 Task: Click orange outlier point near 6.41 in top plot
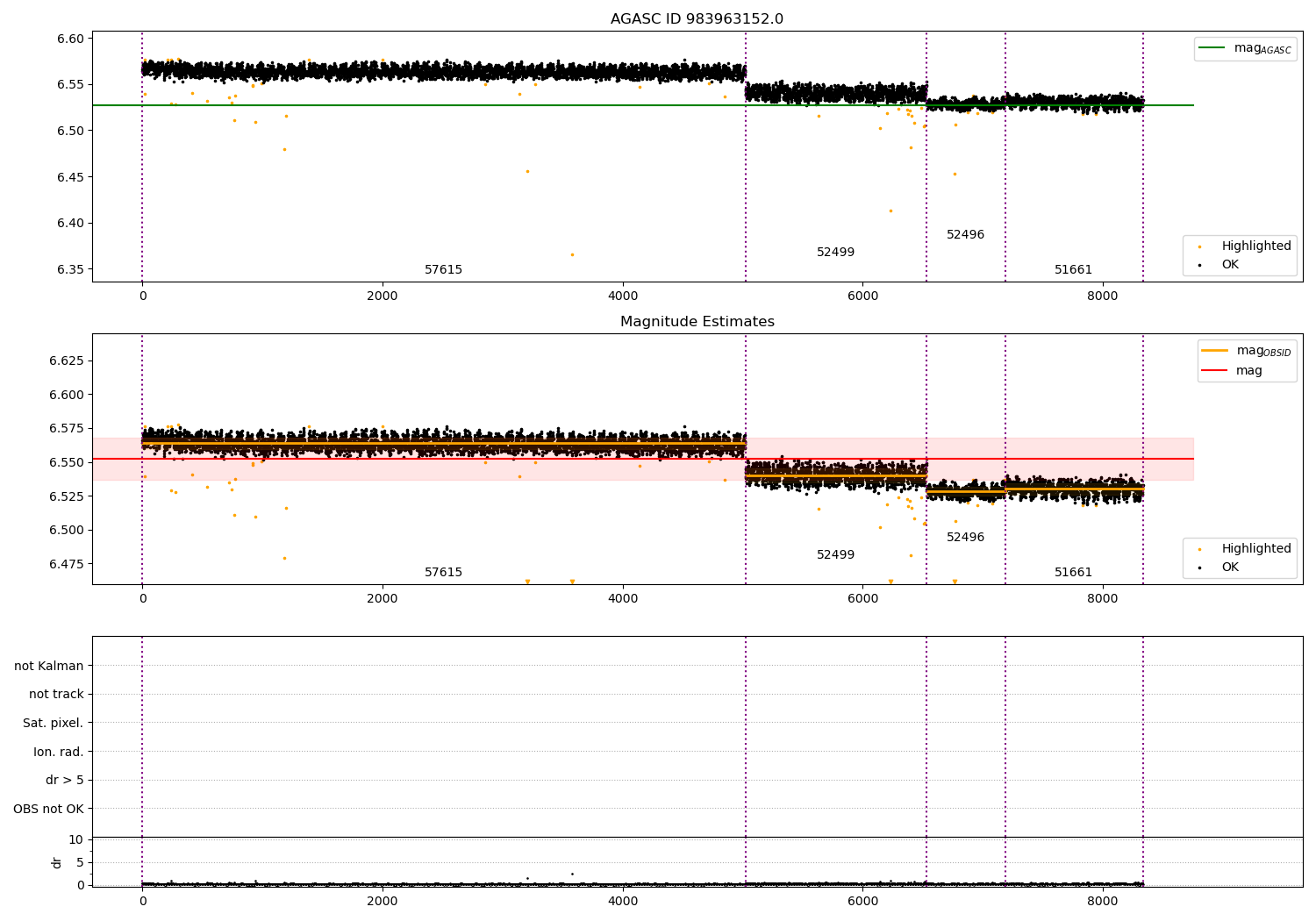890,211
